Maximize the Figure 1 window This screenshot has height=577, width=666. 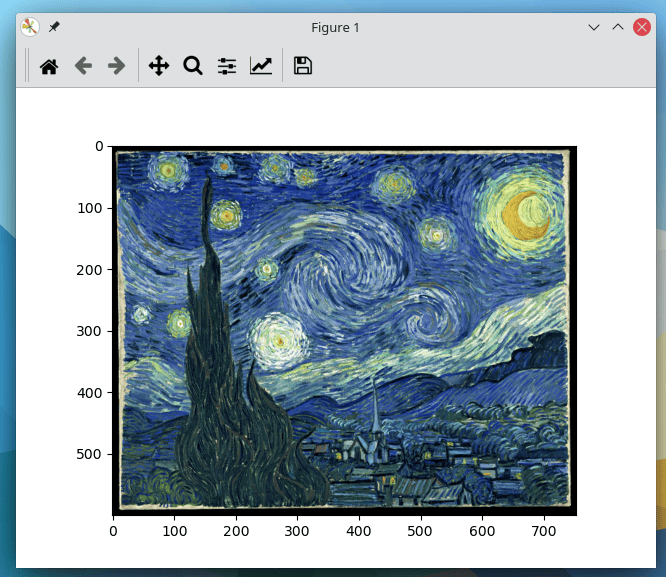coord(618,27)
